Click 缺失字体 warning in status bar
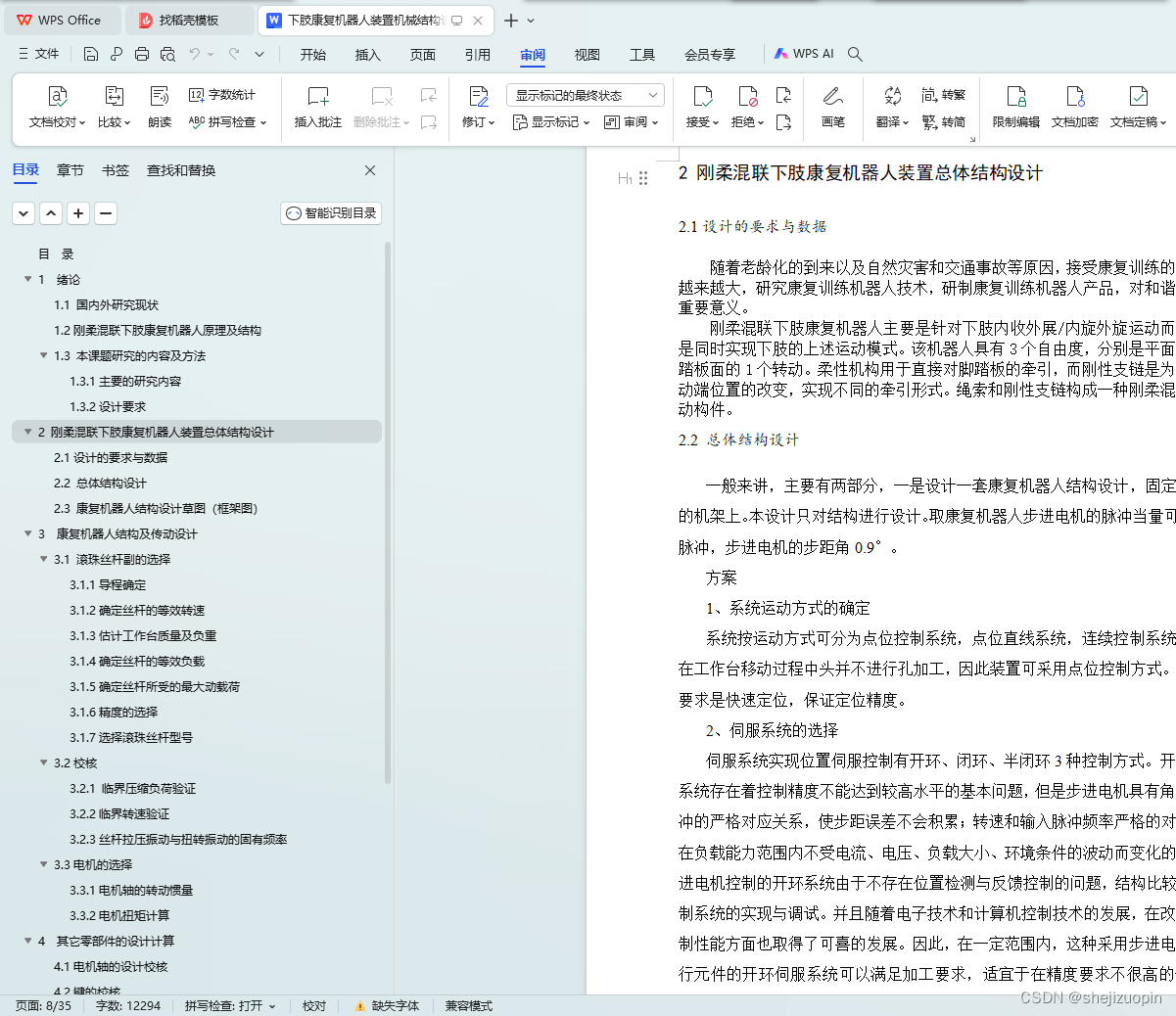This screenshot has width=1176, height=1016. [387, 1005]
